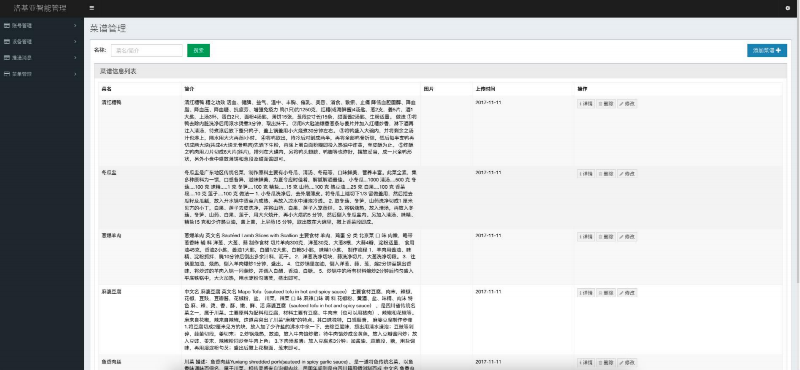Edit the 鱼香肉丝 row with 修改
Viewport: 800px width, 370px height.
627,362
